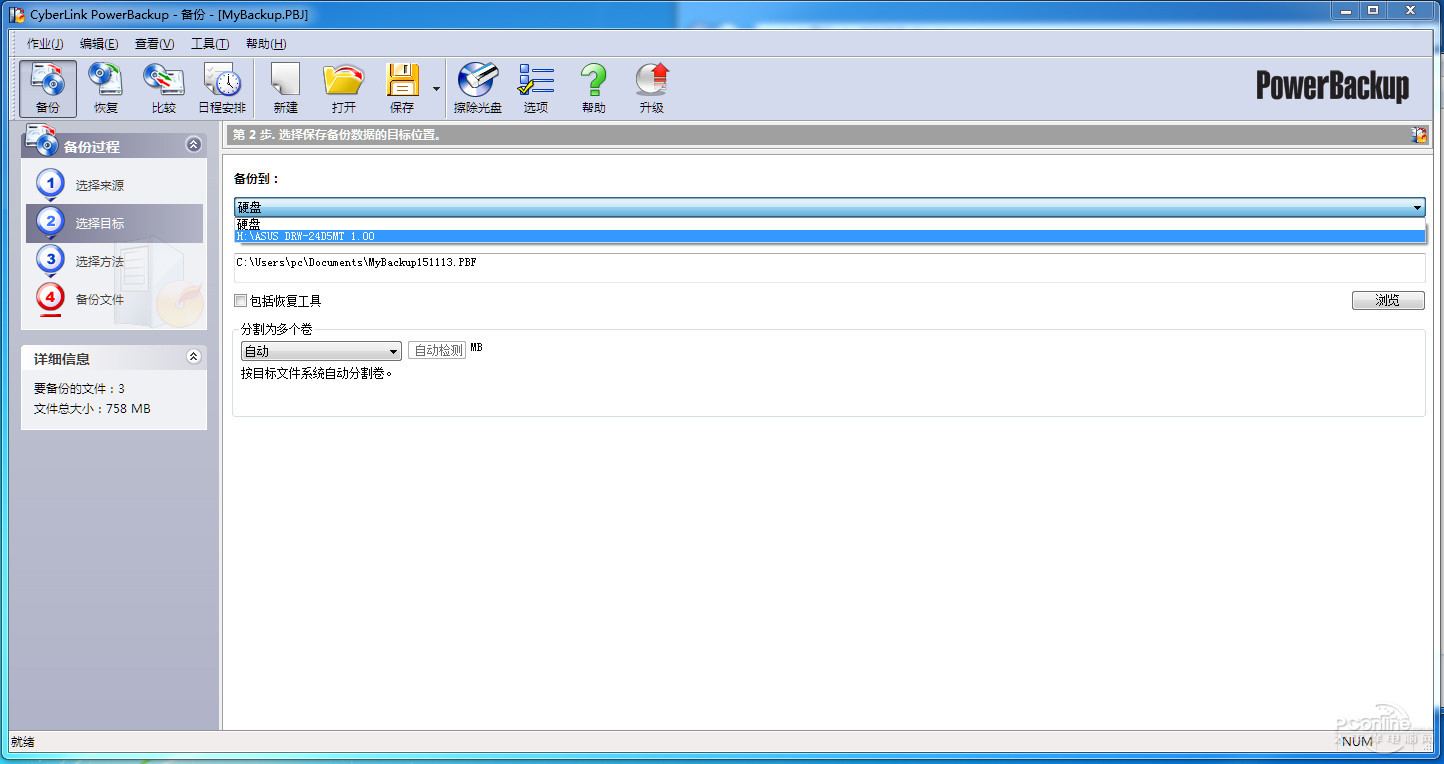Click 文件总大小：758 MB text
This screenshot has height=764, width=1444.
coord(92,409)
